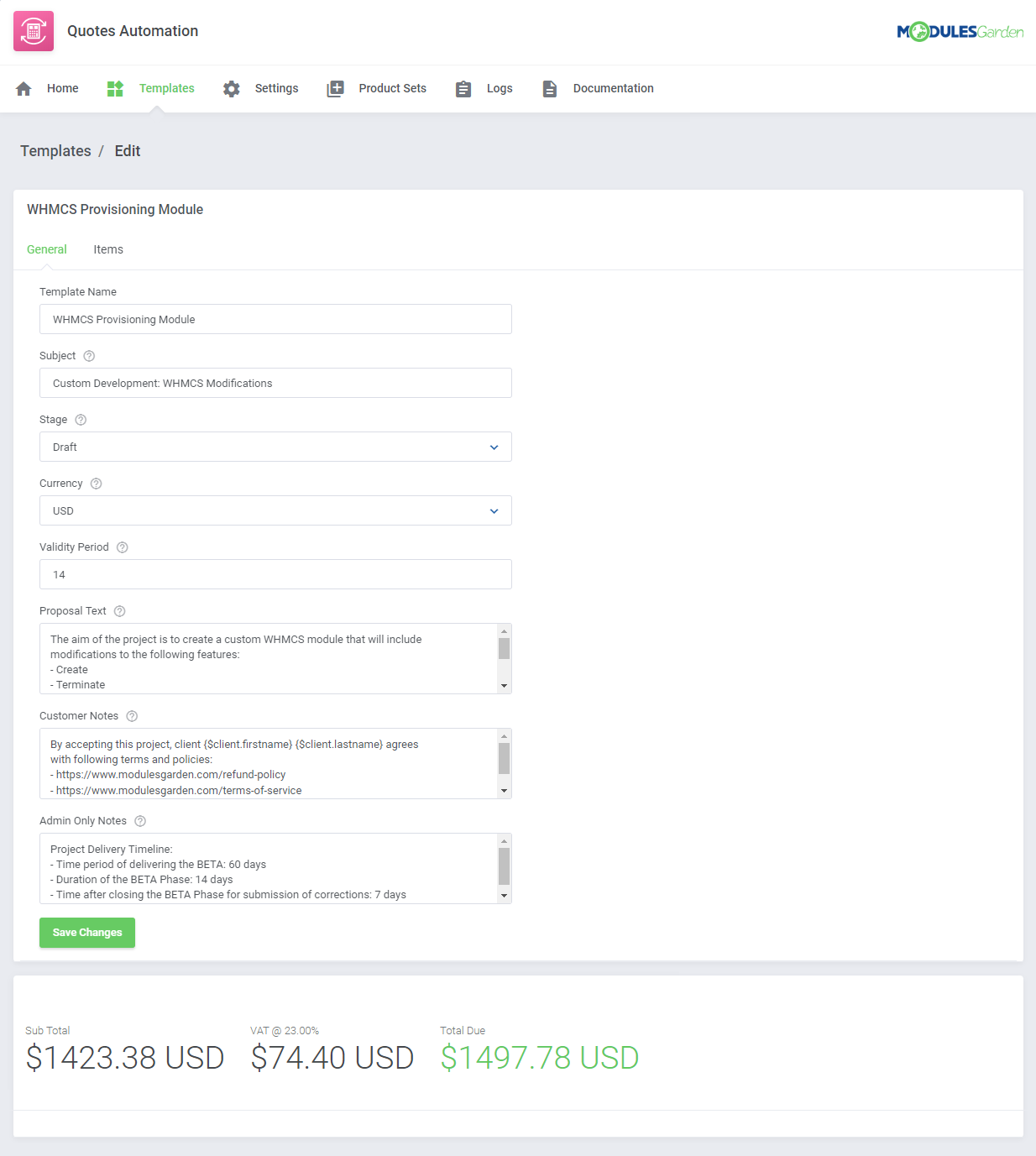Click the pink Quotes Automation logo
The height and width of the screenshot is (1156, 1036).
click(33, 30)
